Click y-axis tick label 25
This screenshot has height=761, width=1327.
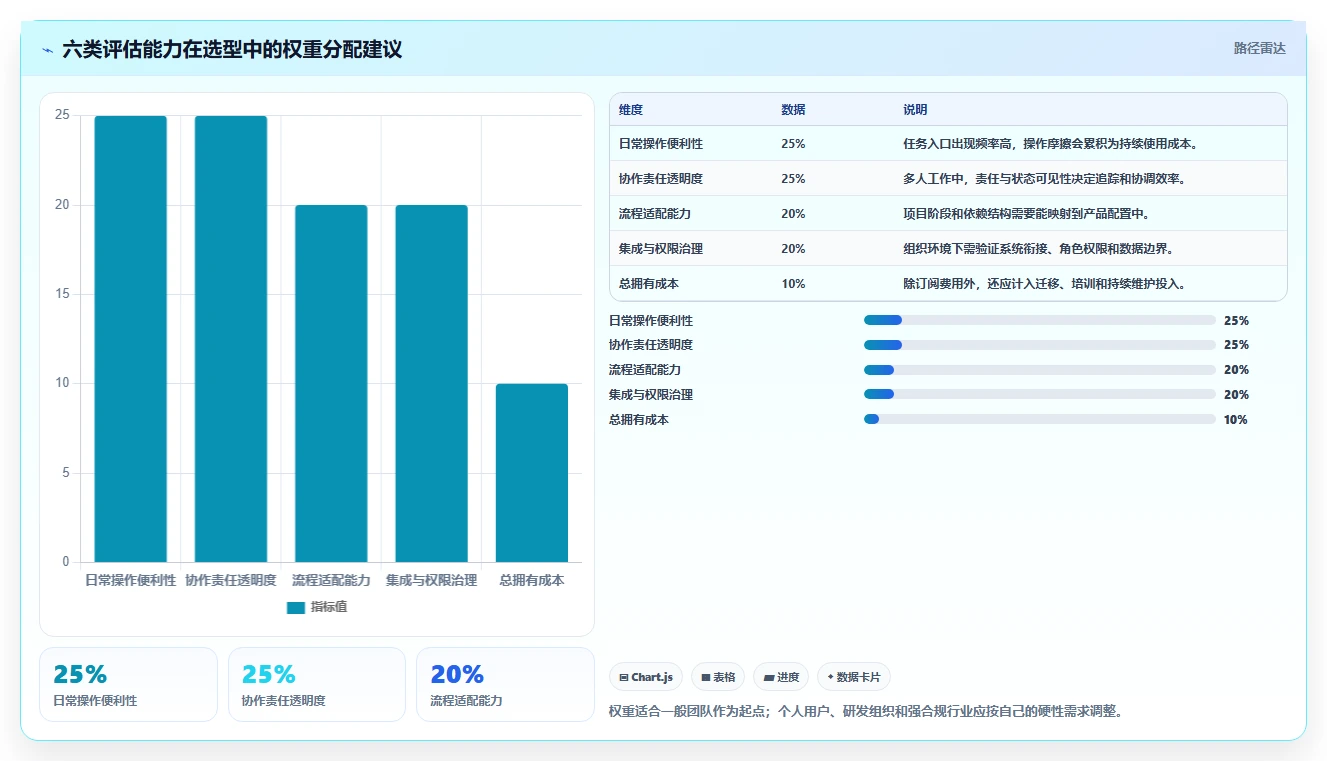(x=62, y=115)
